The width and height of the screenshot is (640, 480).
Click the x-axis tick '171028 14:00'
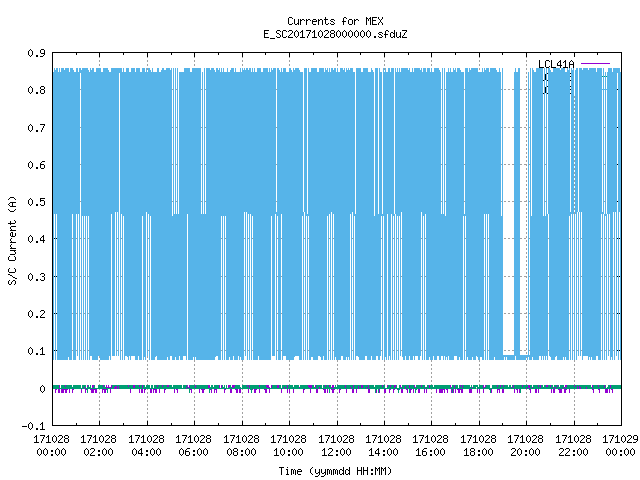pos(383,446)
